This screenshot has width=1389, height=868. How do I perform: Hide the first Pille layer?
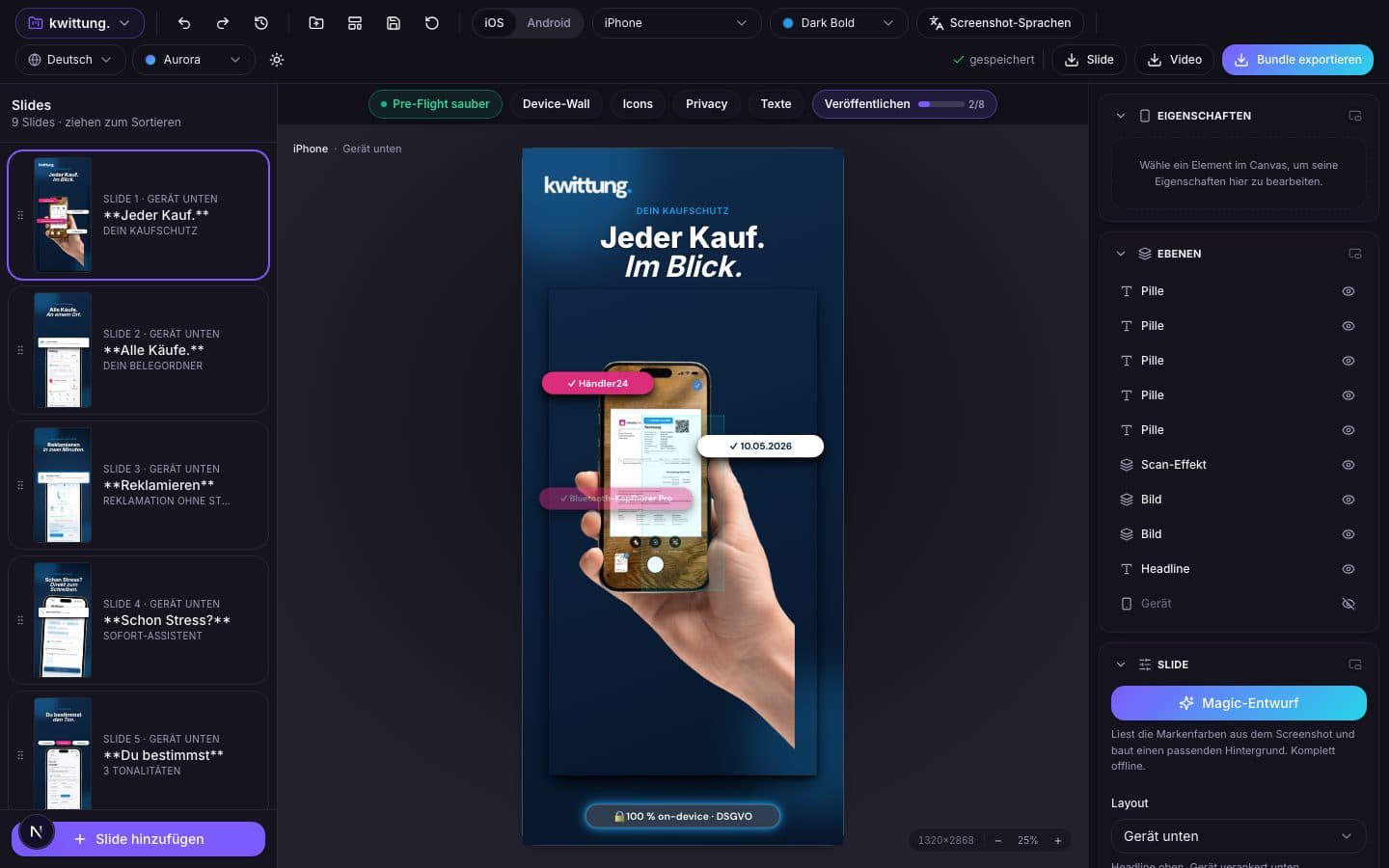tap(1348, 291)
